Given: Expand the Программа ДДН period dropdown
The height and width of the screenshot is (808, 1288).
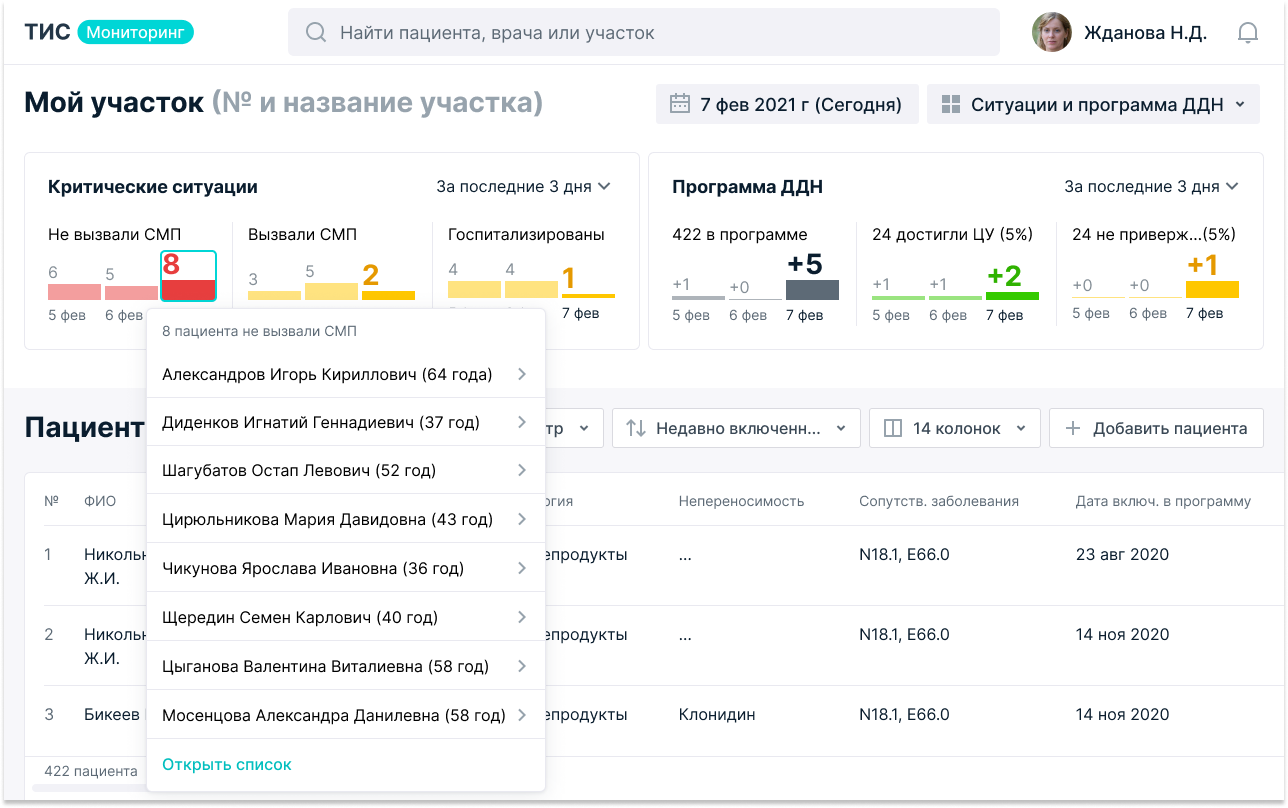Looking at the screenshot, I should point(1151,186).
